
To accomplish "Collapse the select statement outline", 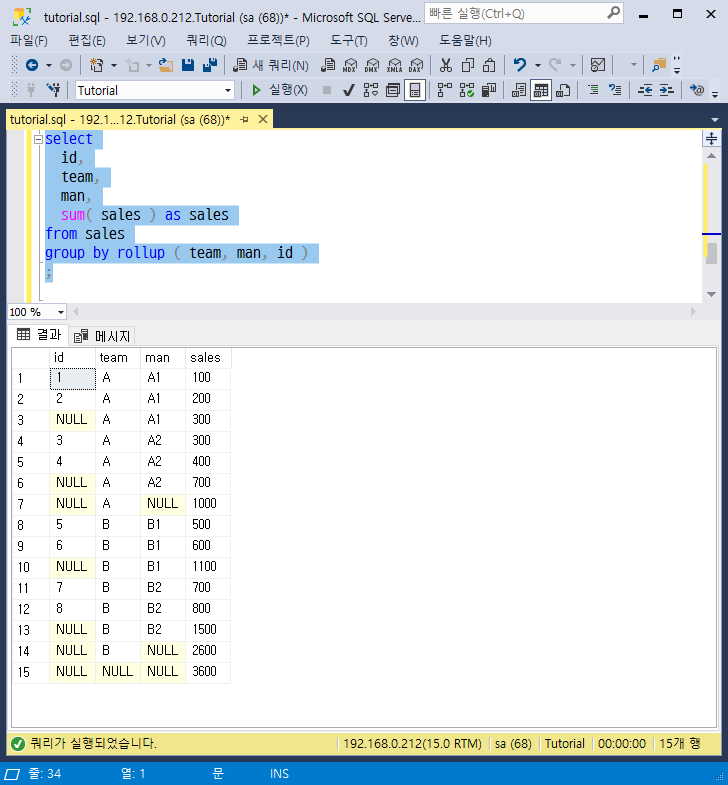I will (x=38, y=139).
